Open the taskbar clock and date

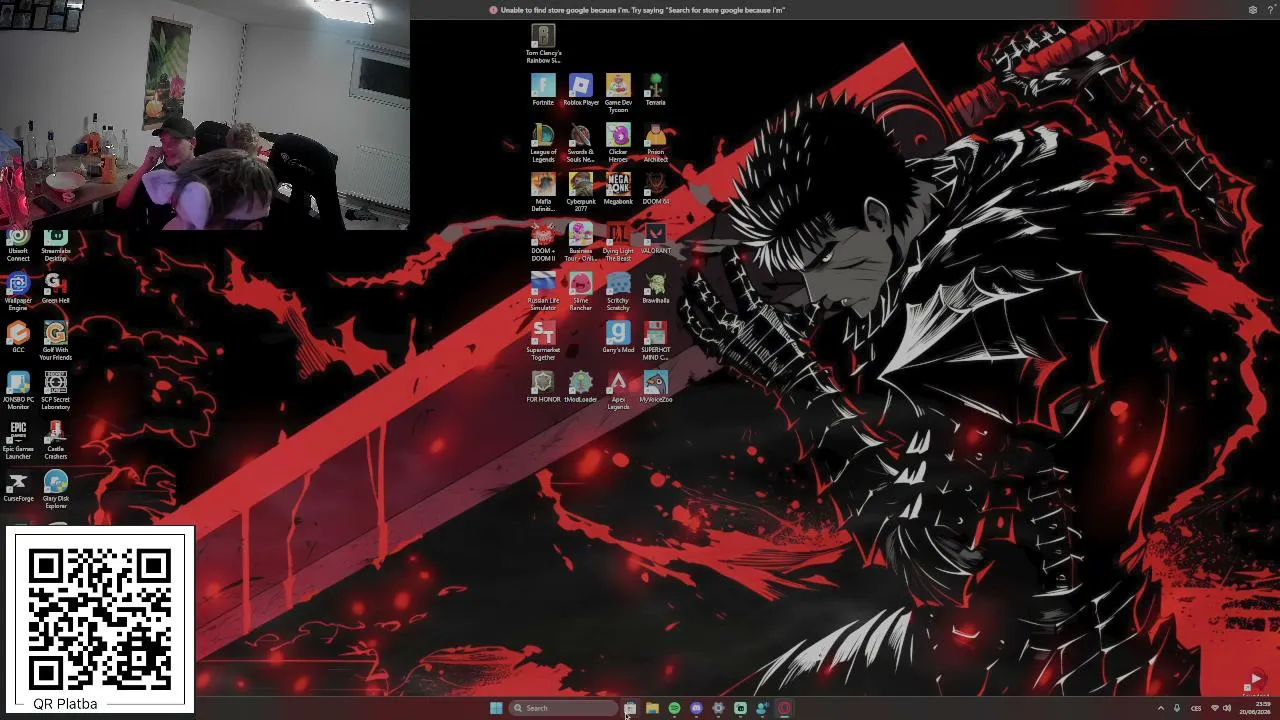1256,708
